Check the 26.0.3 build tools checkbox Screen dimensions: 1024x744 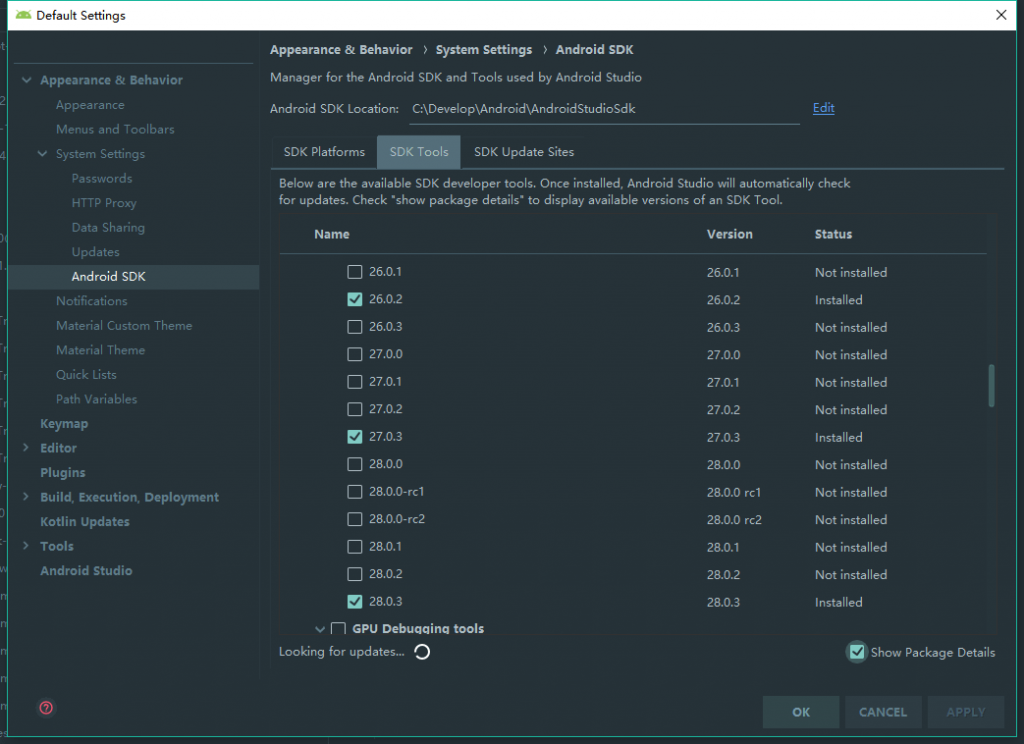point(355,327)
